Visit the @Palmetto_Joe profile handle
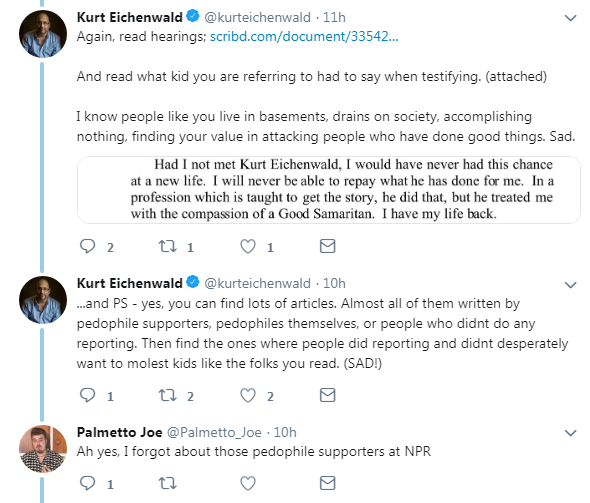The width and height of the screenshot is (590, 503). [x=214, y=432]
